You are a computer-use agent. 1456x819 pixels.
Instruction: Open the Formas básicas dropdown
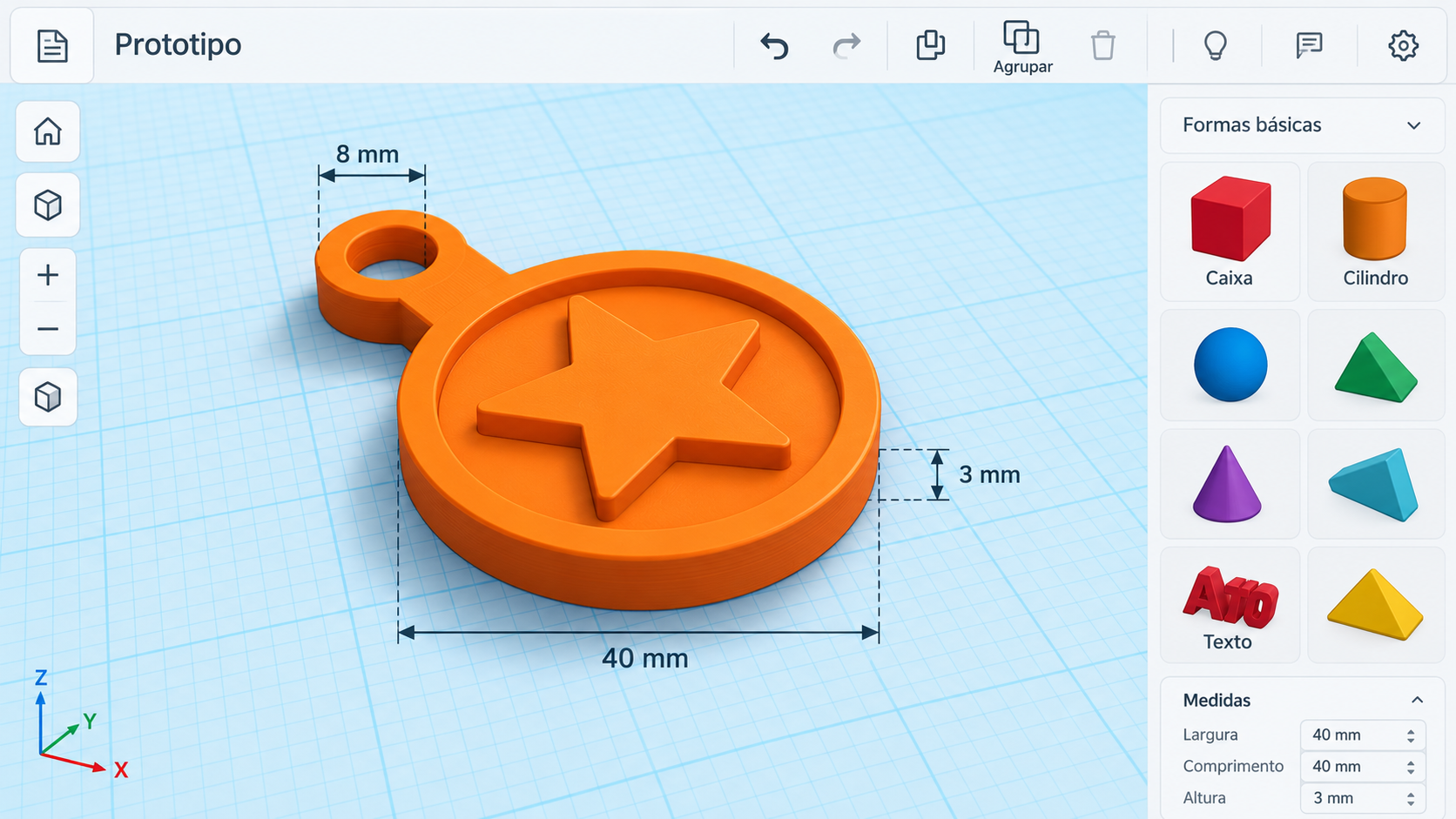pos(1303,125)
